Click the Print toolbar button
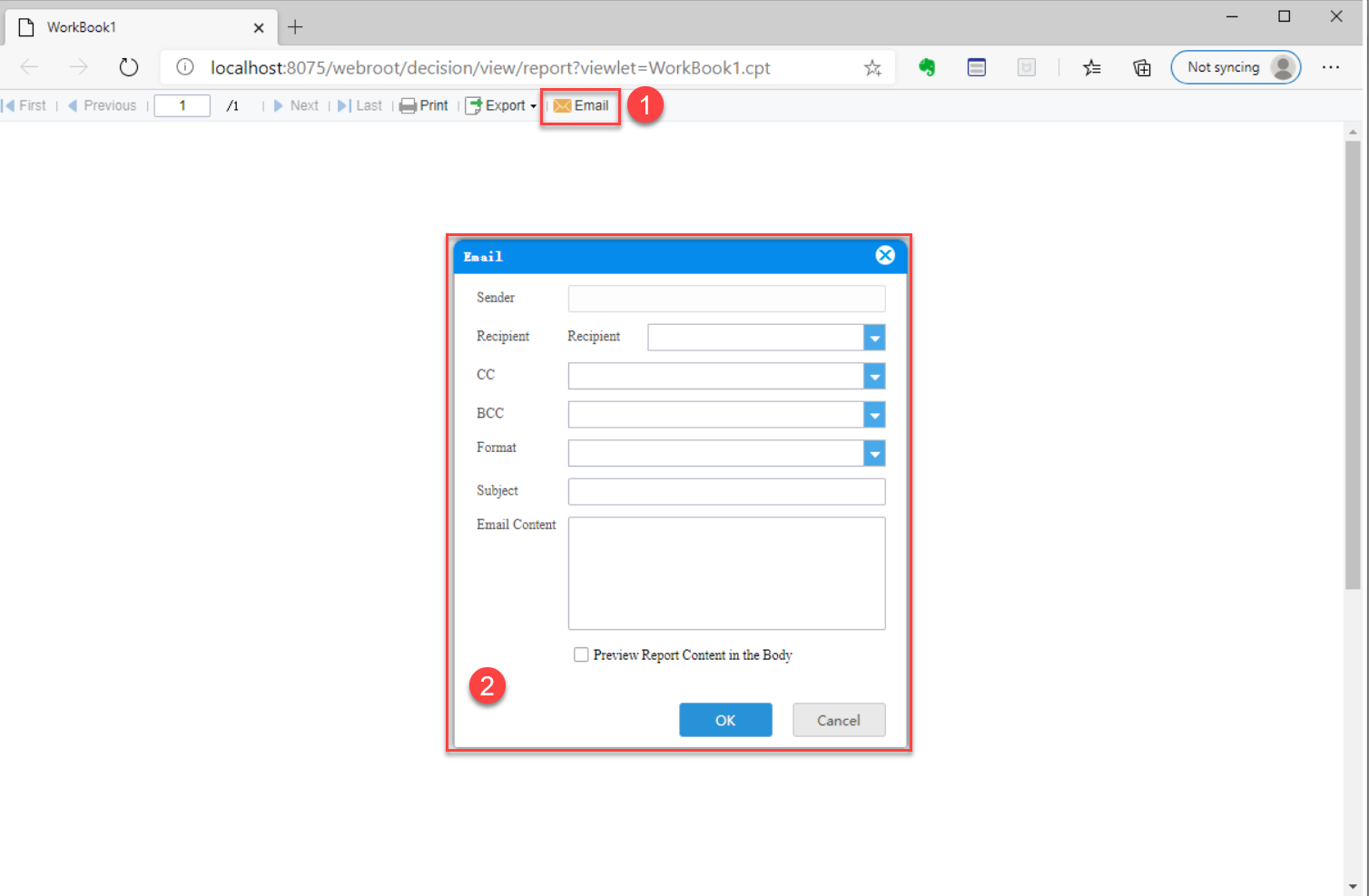Screen dimensions: 1369x896 click(x=424, y=106)
